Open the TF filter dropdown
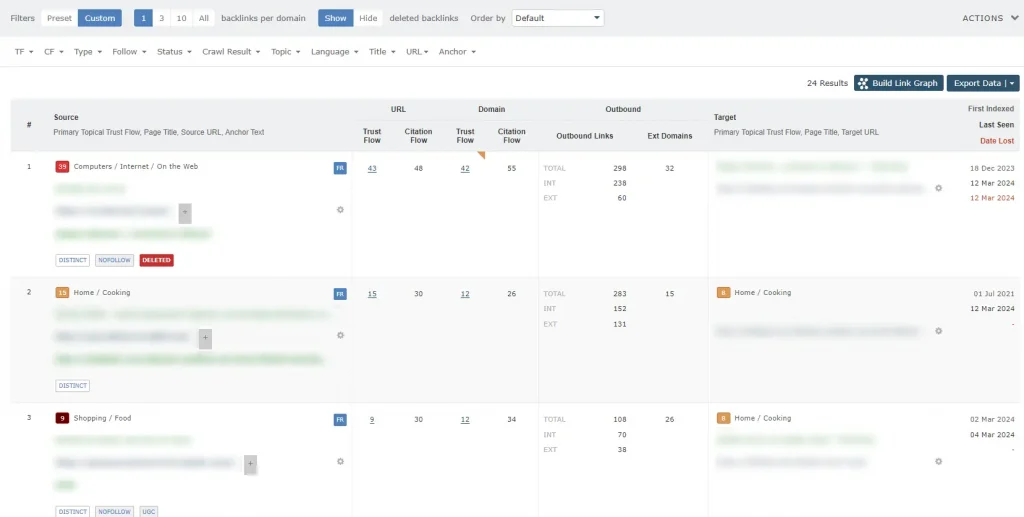This screenshot has height=517, width=1024. click(24, 52)
